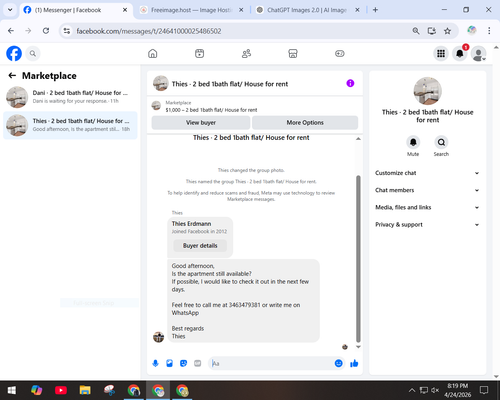Show hidden system tray icons
The image size is (500, 400).
pos(412,390)
